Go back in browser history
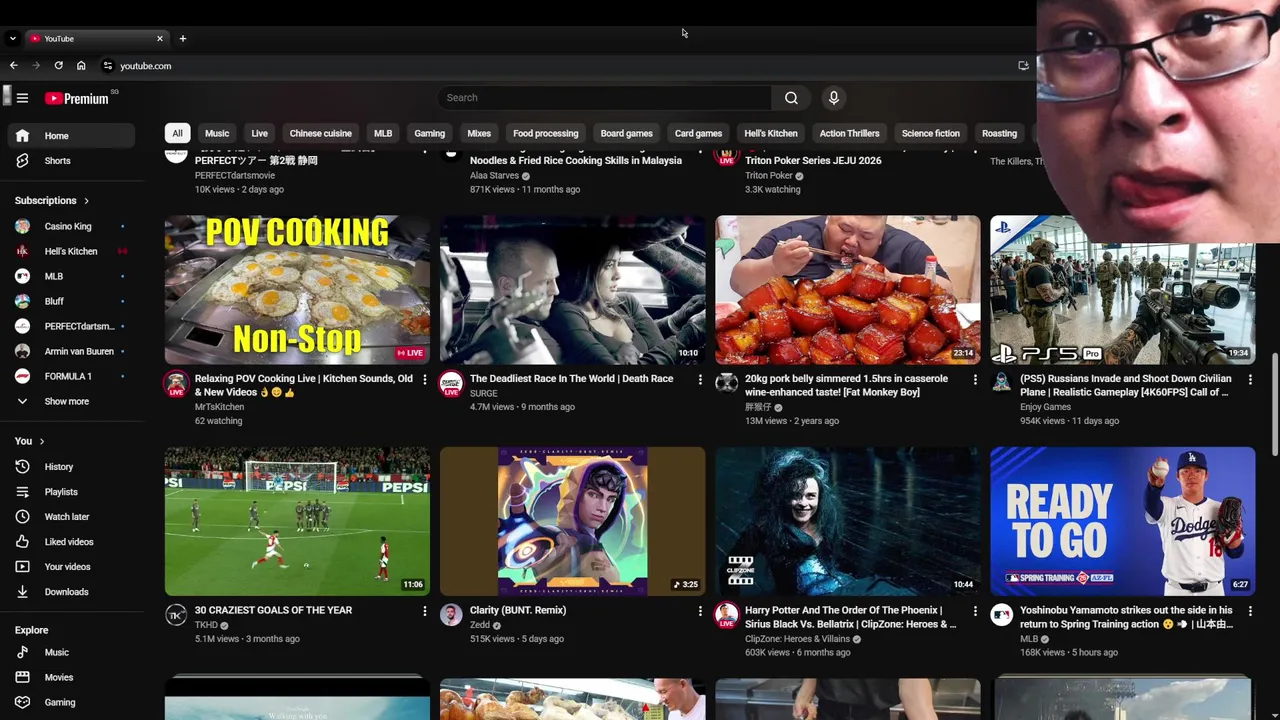 pos(13,66)
